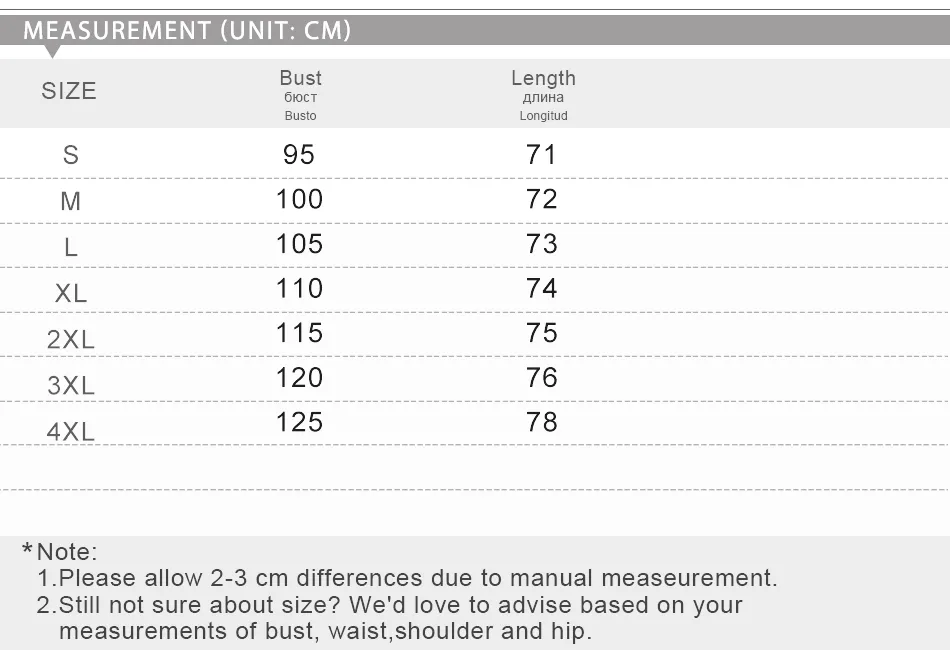Select the SIZE column header
The image size is (950, 650).
[69, 91]
